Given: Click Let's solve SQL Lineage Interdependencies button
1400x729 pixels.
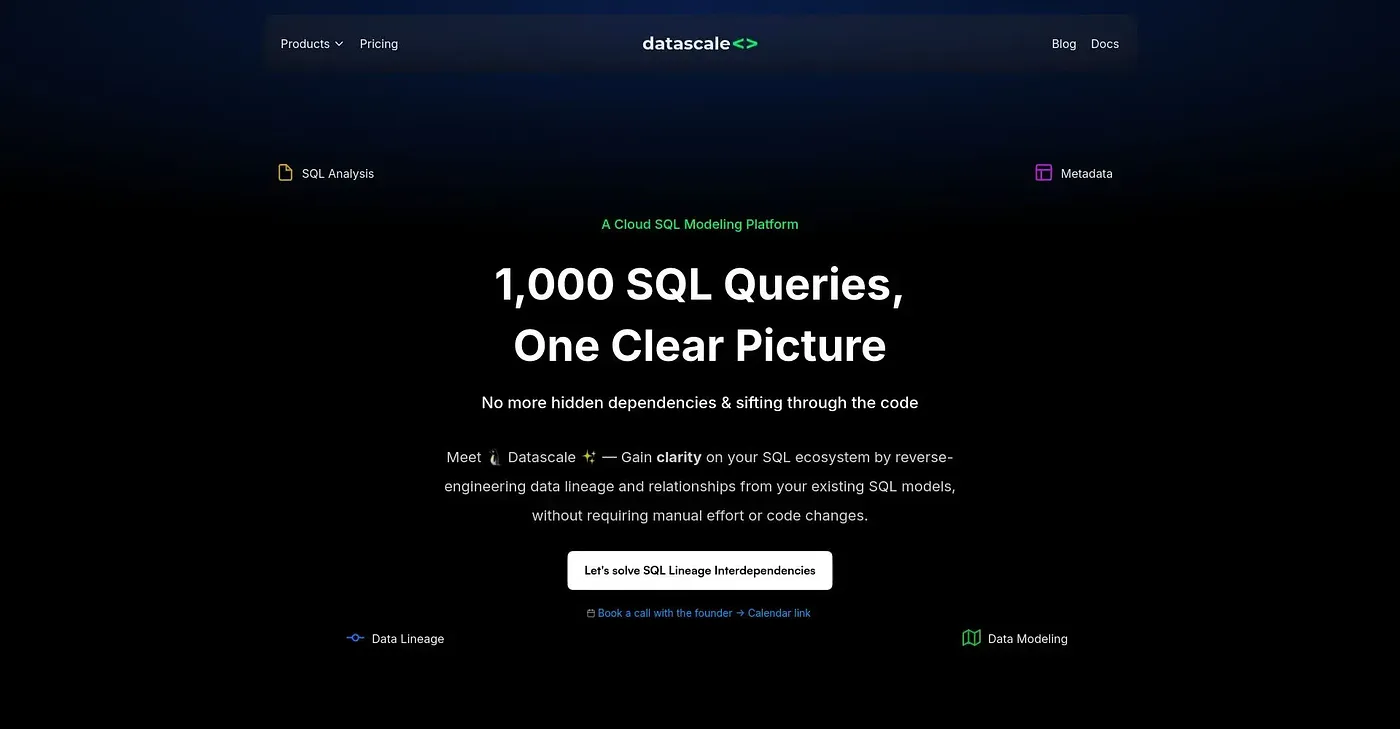Looking at the screenshot, I should [700, 570].
